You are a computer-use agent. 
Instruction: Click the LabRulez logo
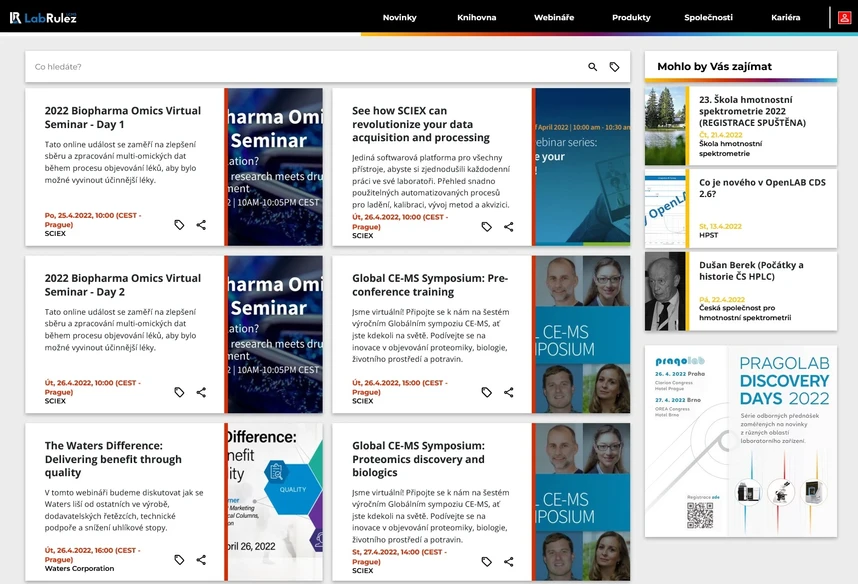43,18
